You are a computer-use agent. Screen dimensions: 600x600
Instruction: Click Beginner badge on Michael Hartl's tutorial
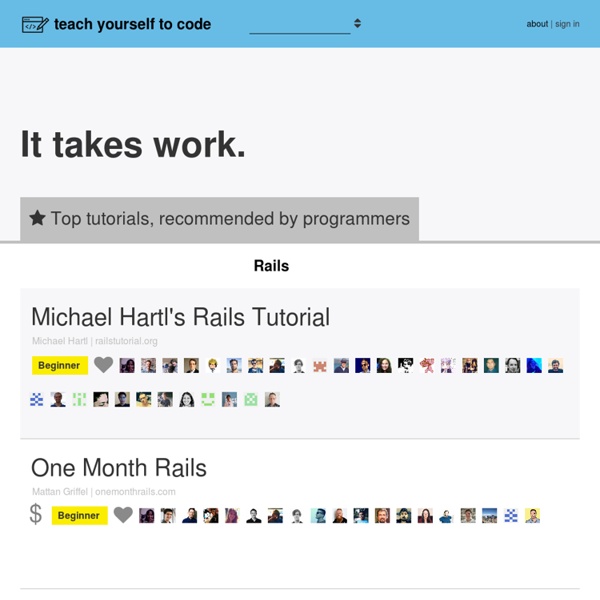pyautogui.click(x=60, y=365)
